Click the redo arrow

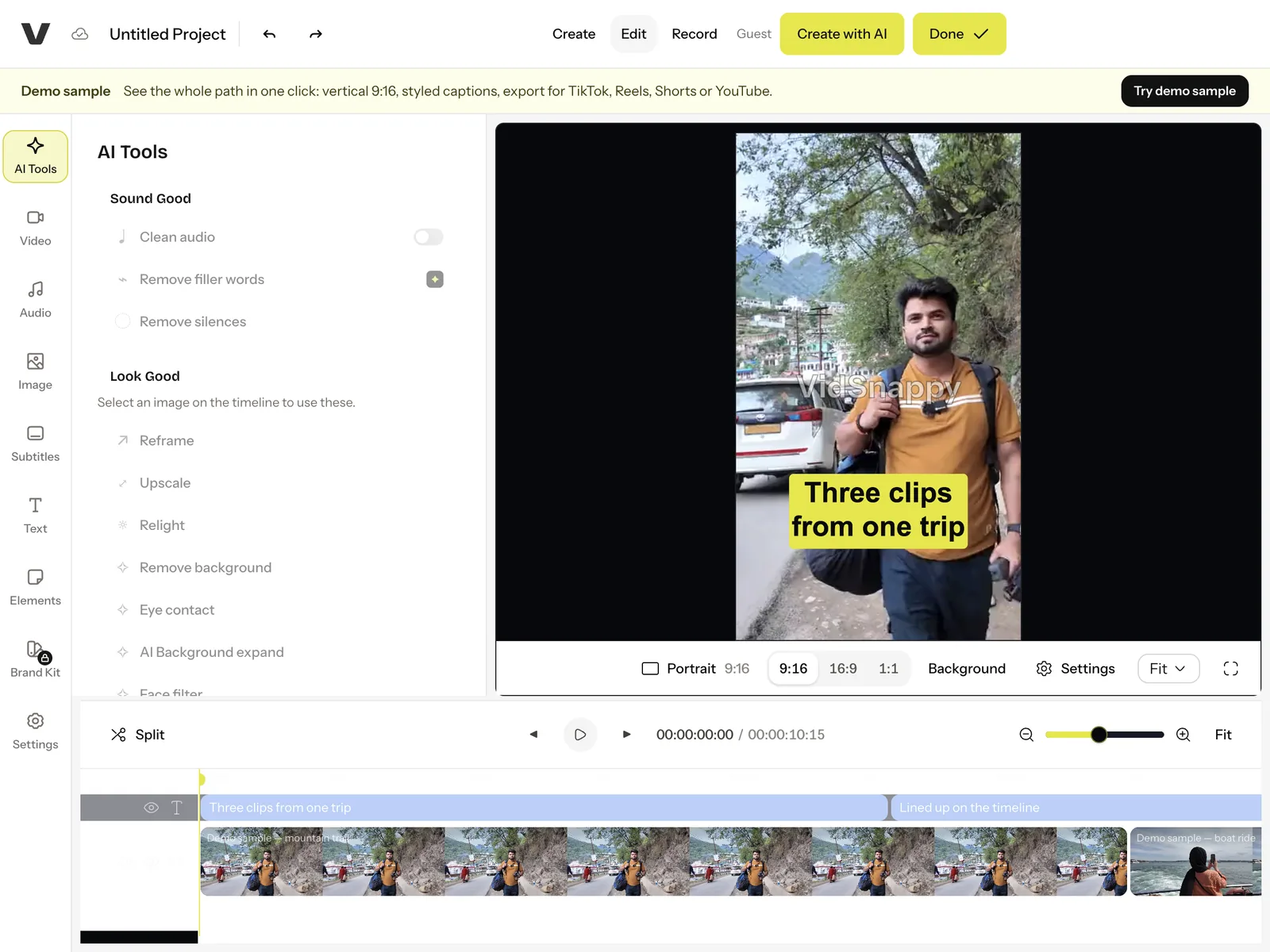tap(316, 34)
